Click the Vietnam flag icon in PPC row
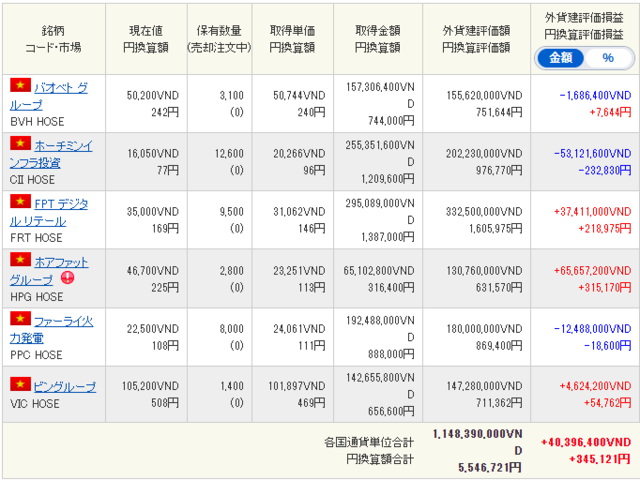This screenshot has height=480, width=640. [x=20, y=318]
